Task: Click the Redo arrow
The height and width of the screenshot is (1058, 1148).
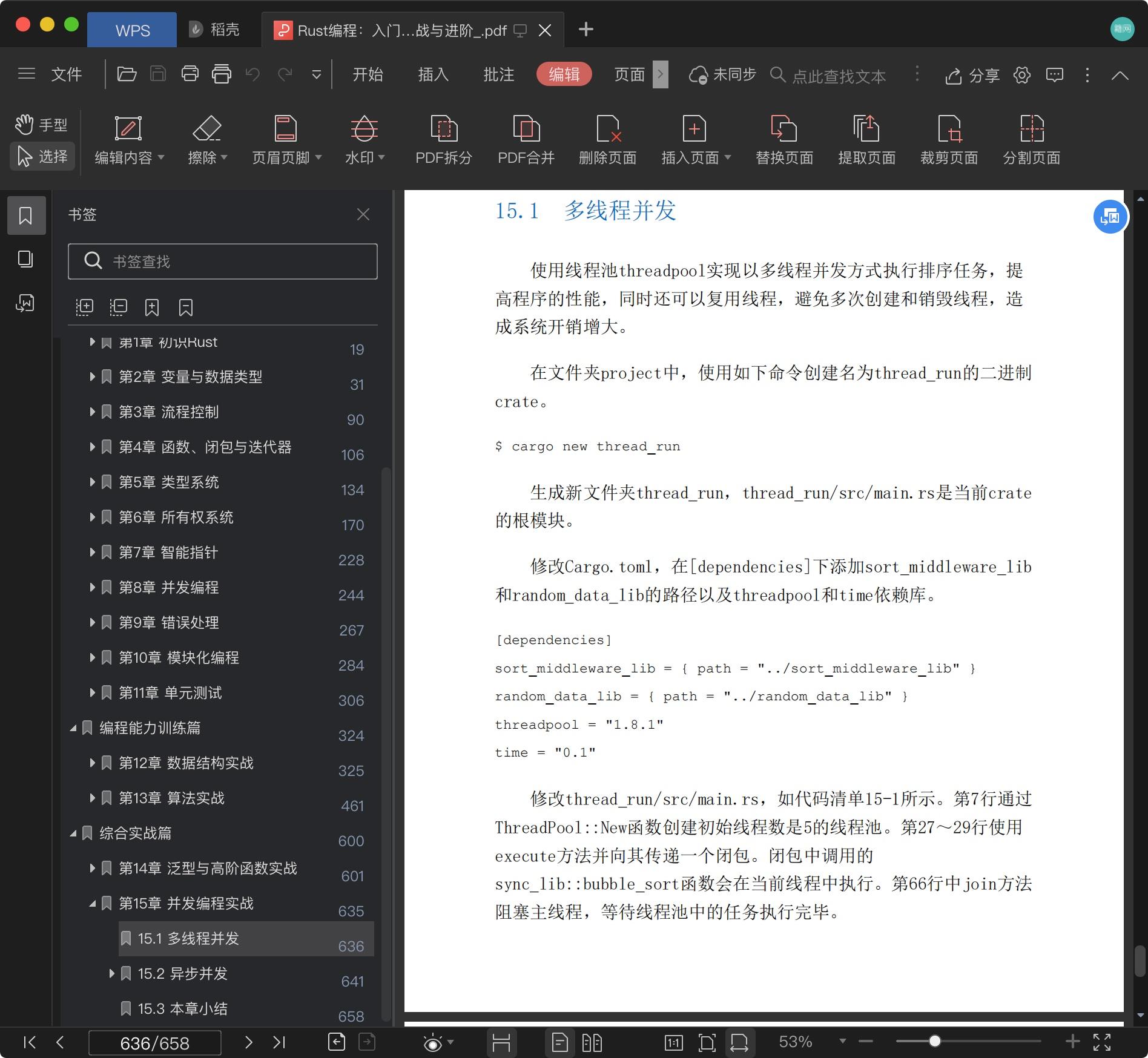Action: (285, 74)
